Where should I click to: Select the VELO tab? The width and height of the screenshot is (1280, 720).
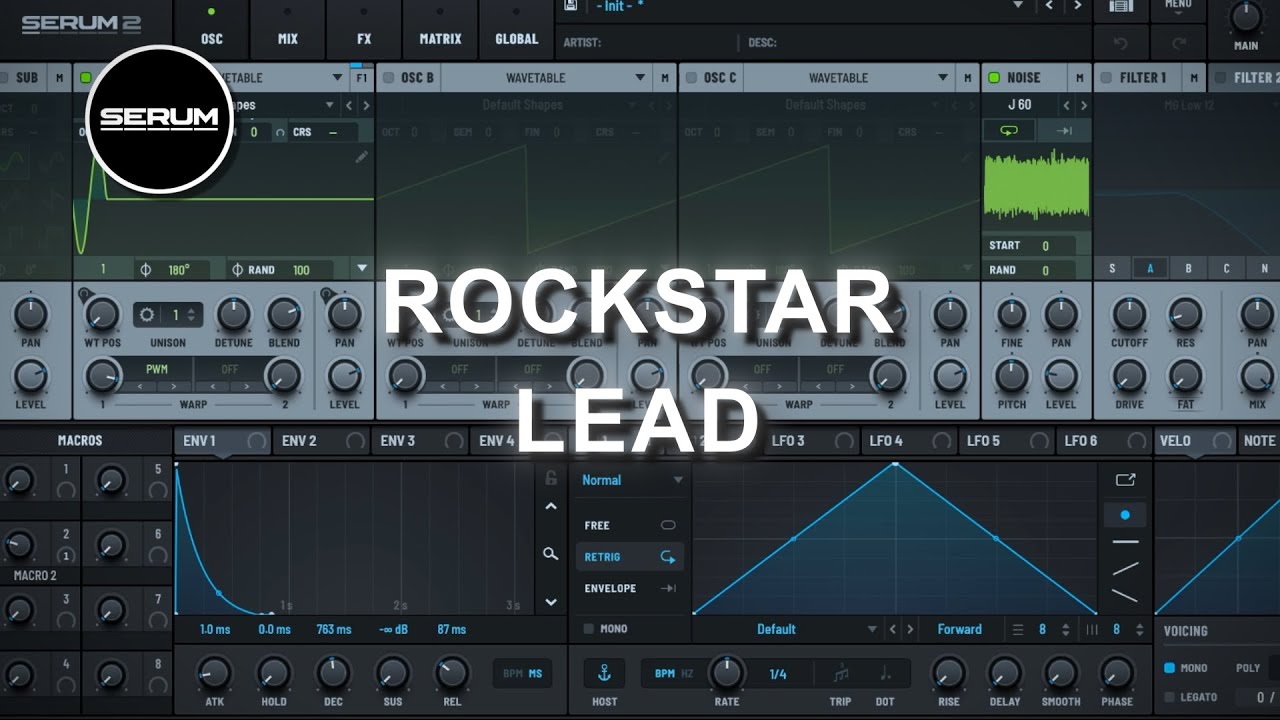1195,441
